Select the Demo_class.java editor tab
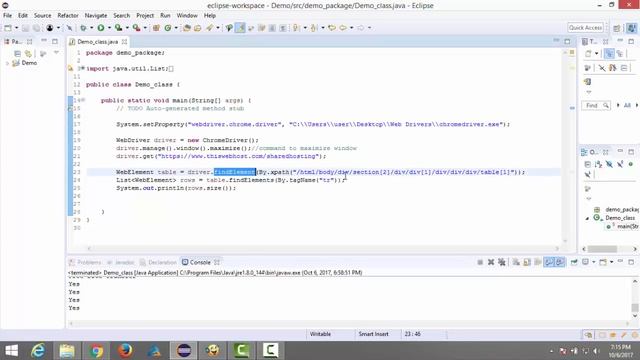 pyautogui.click(x=97, y=42)
